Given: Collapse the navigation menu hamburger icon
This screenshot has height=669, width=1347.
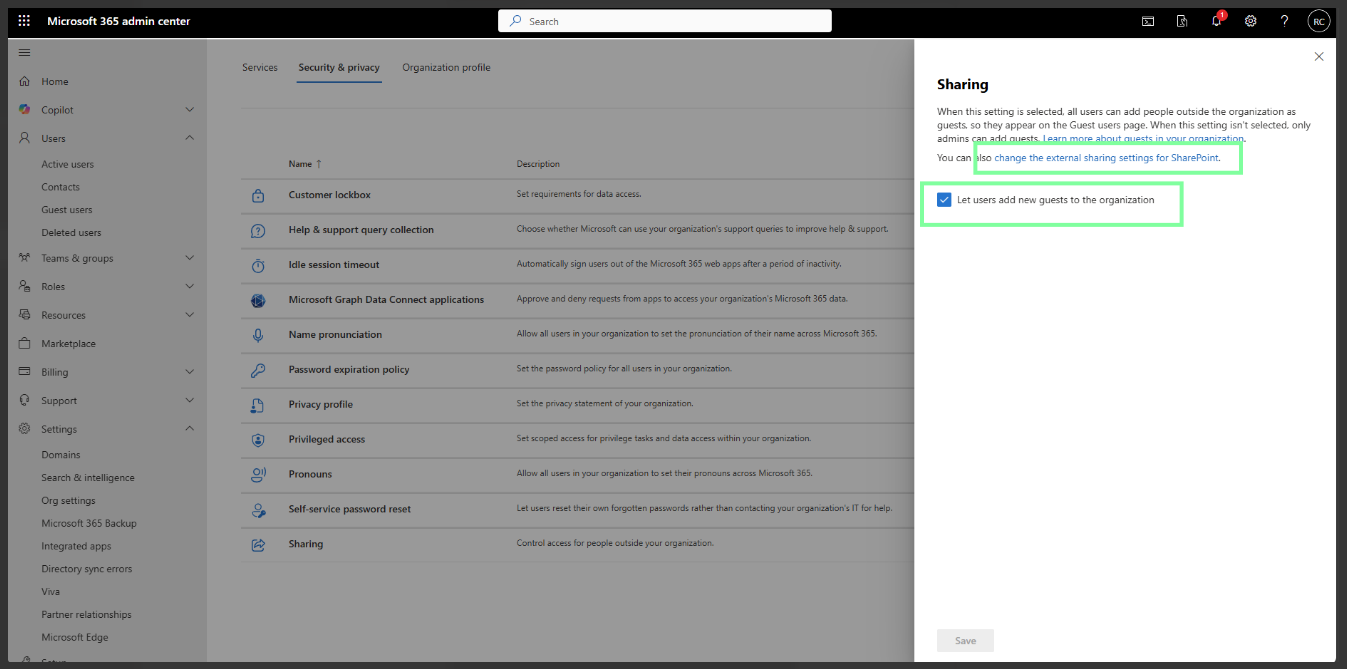Looking at the screenshot, I should pos(24,52).
